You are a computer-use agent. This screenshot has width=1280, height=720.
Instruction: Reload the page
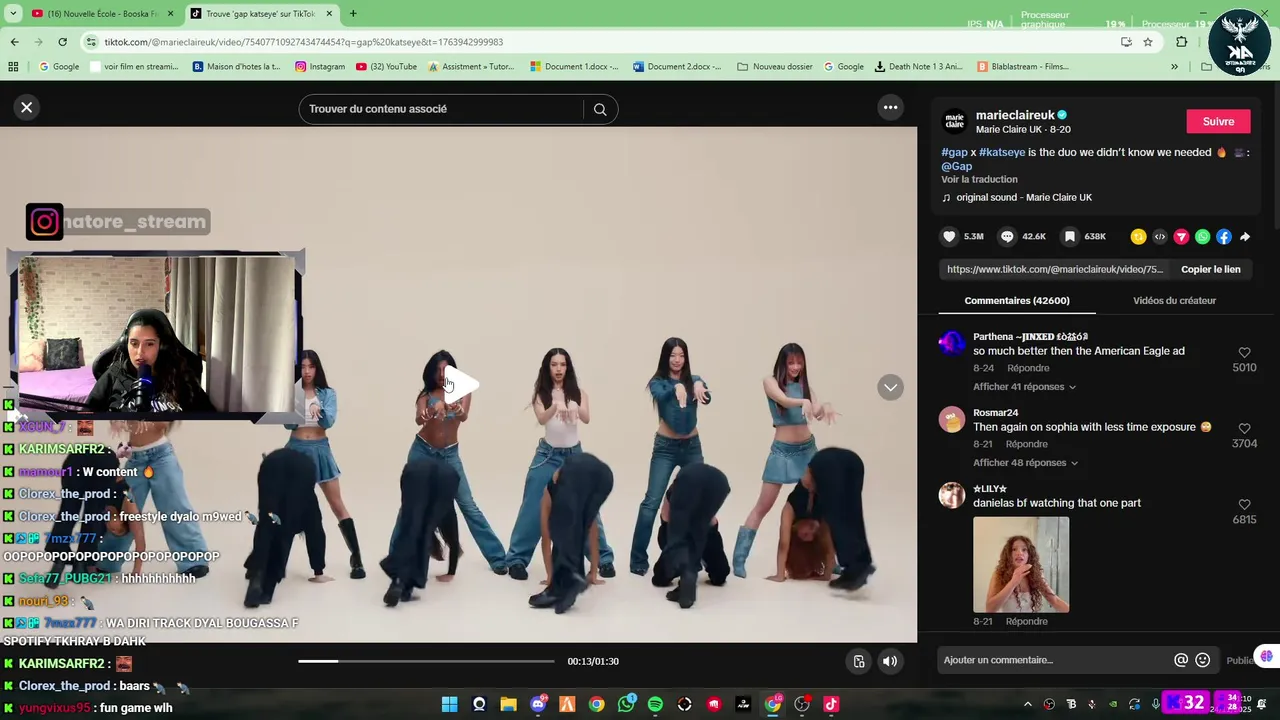(62, 42)
